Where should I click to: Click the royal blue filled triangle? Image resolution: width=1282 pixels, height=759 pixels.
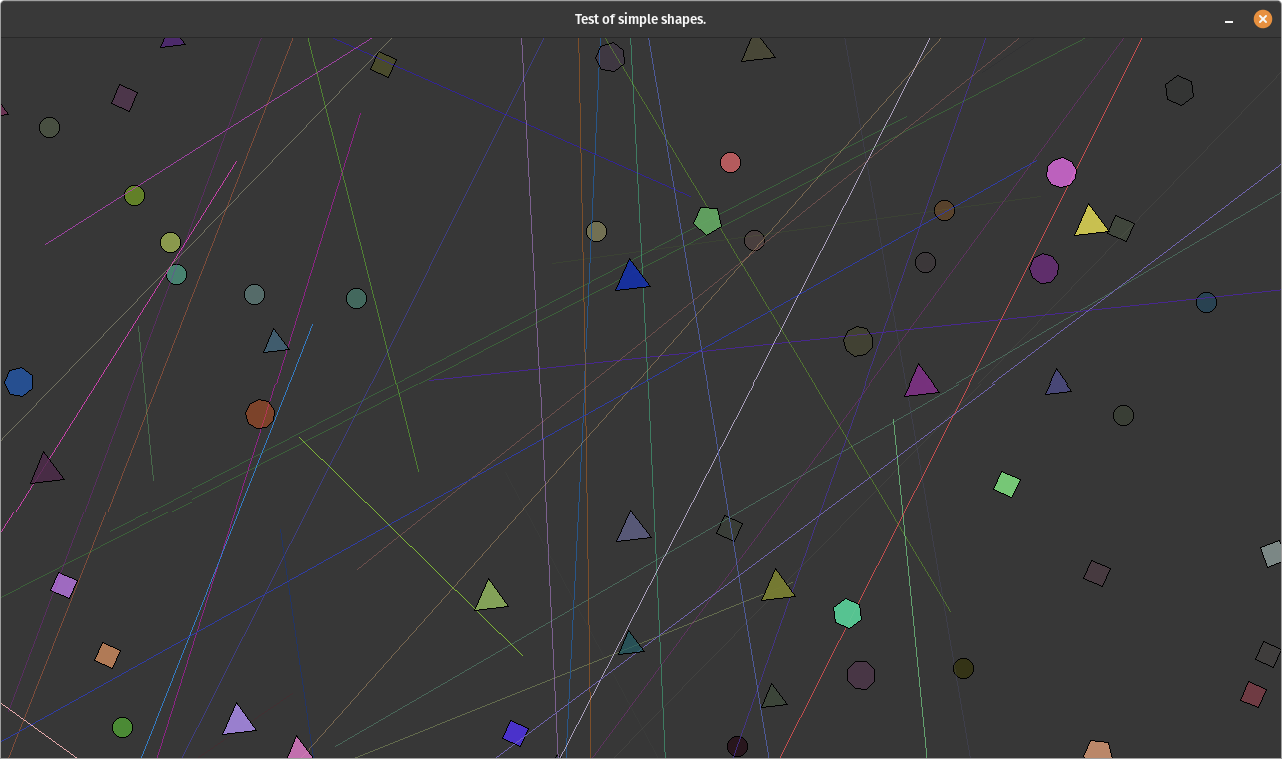tap(632, 277)
